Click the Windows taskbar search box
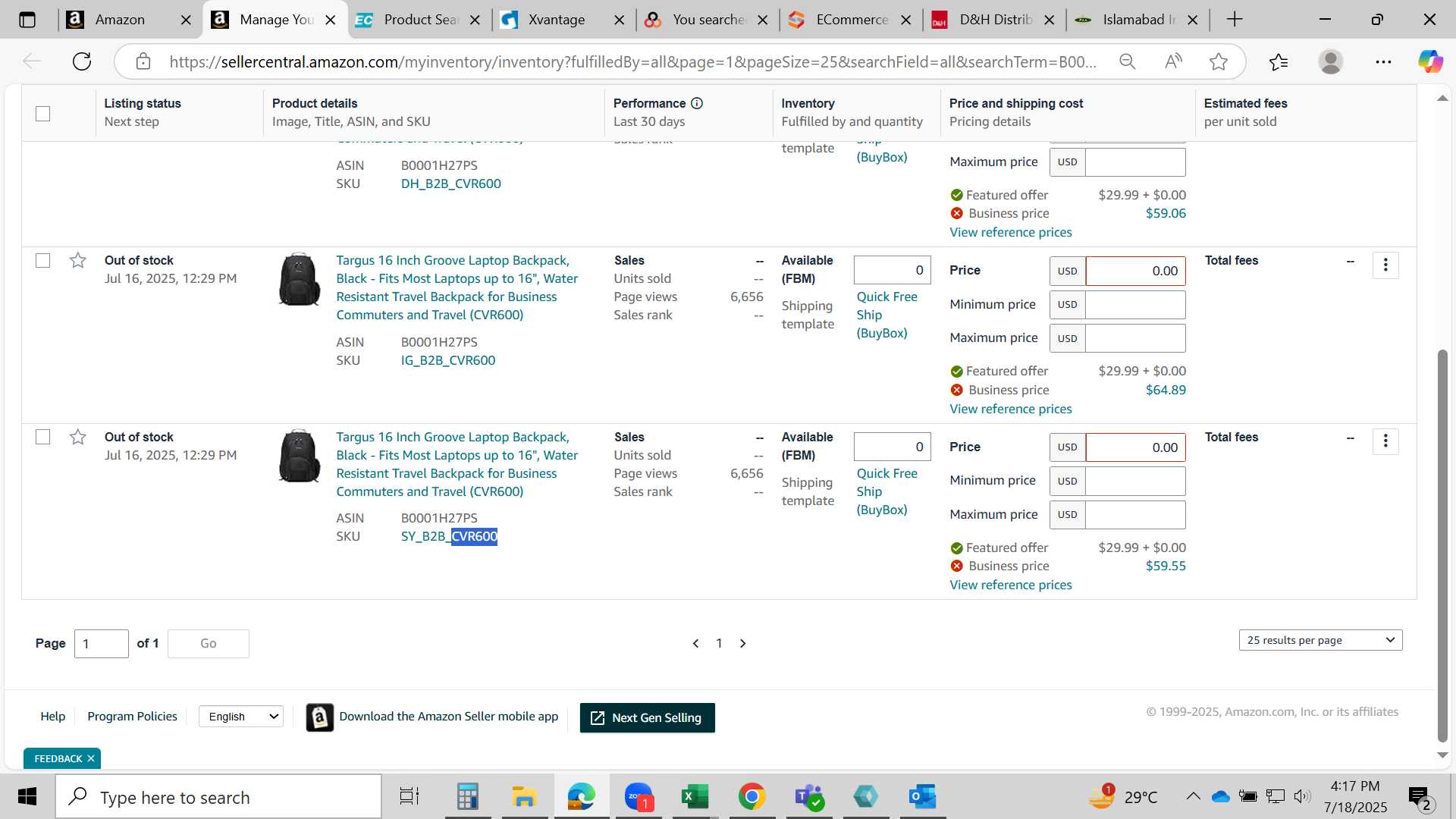The image size is (1456, 819). tap(218, 797)
